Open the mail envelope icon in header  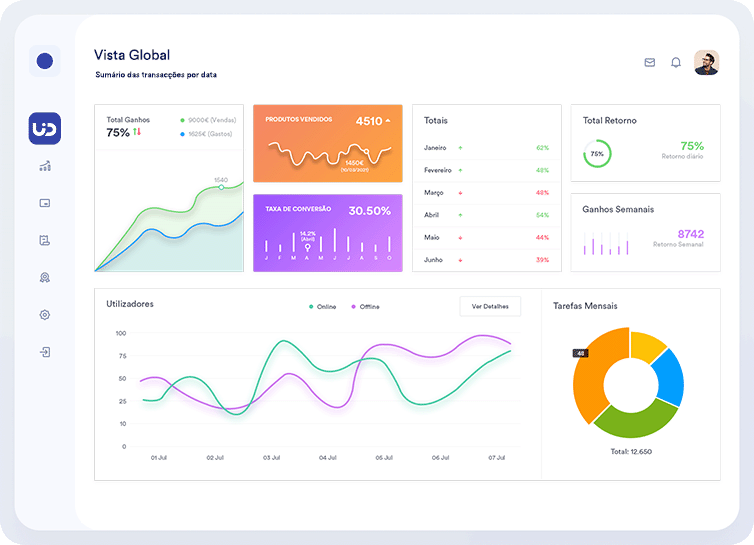650,62
